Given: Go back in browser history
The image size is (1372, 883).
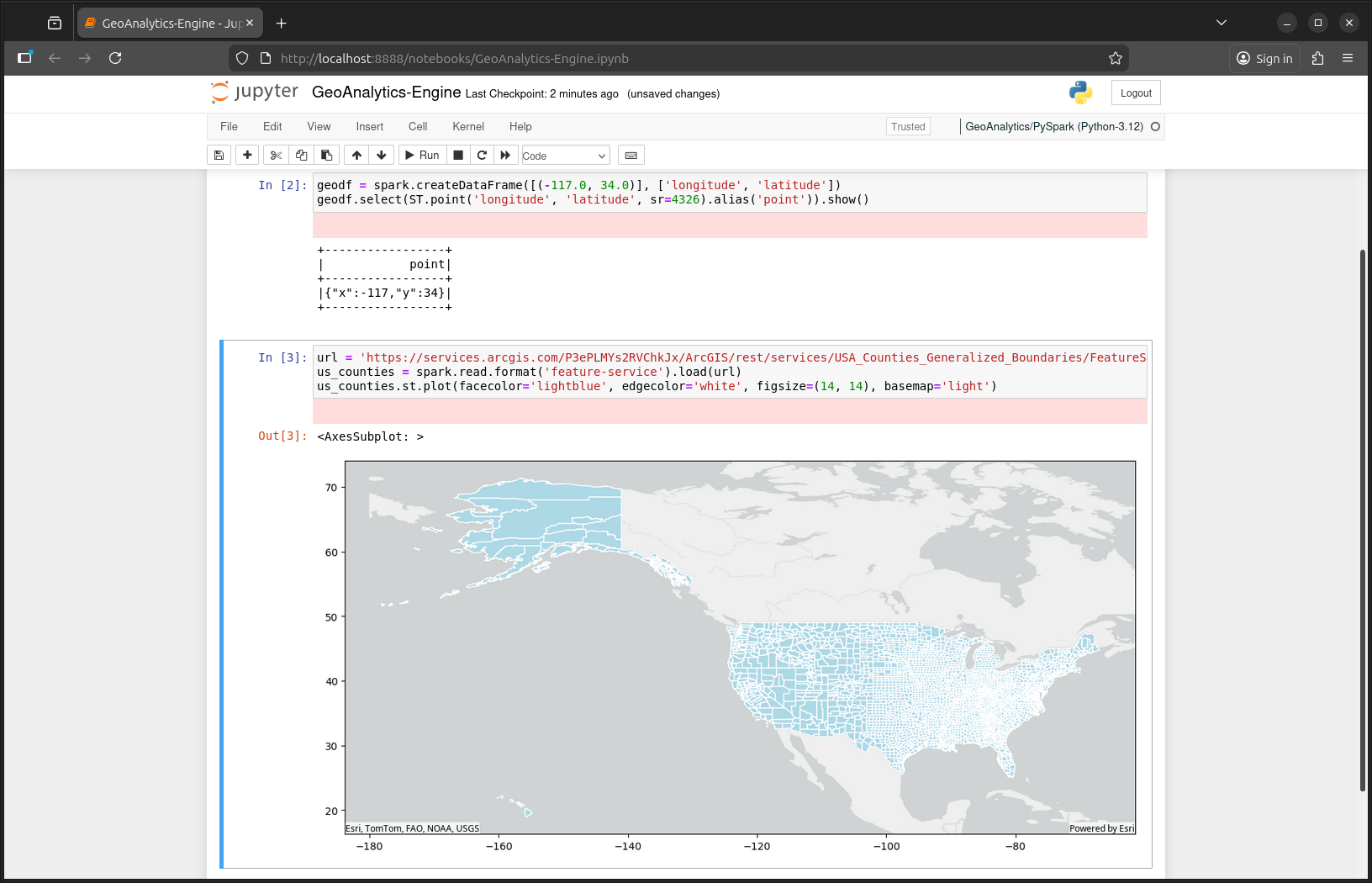Looking at the screenshot, I should coord(55,58).
